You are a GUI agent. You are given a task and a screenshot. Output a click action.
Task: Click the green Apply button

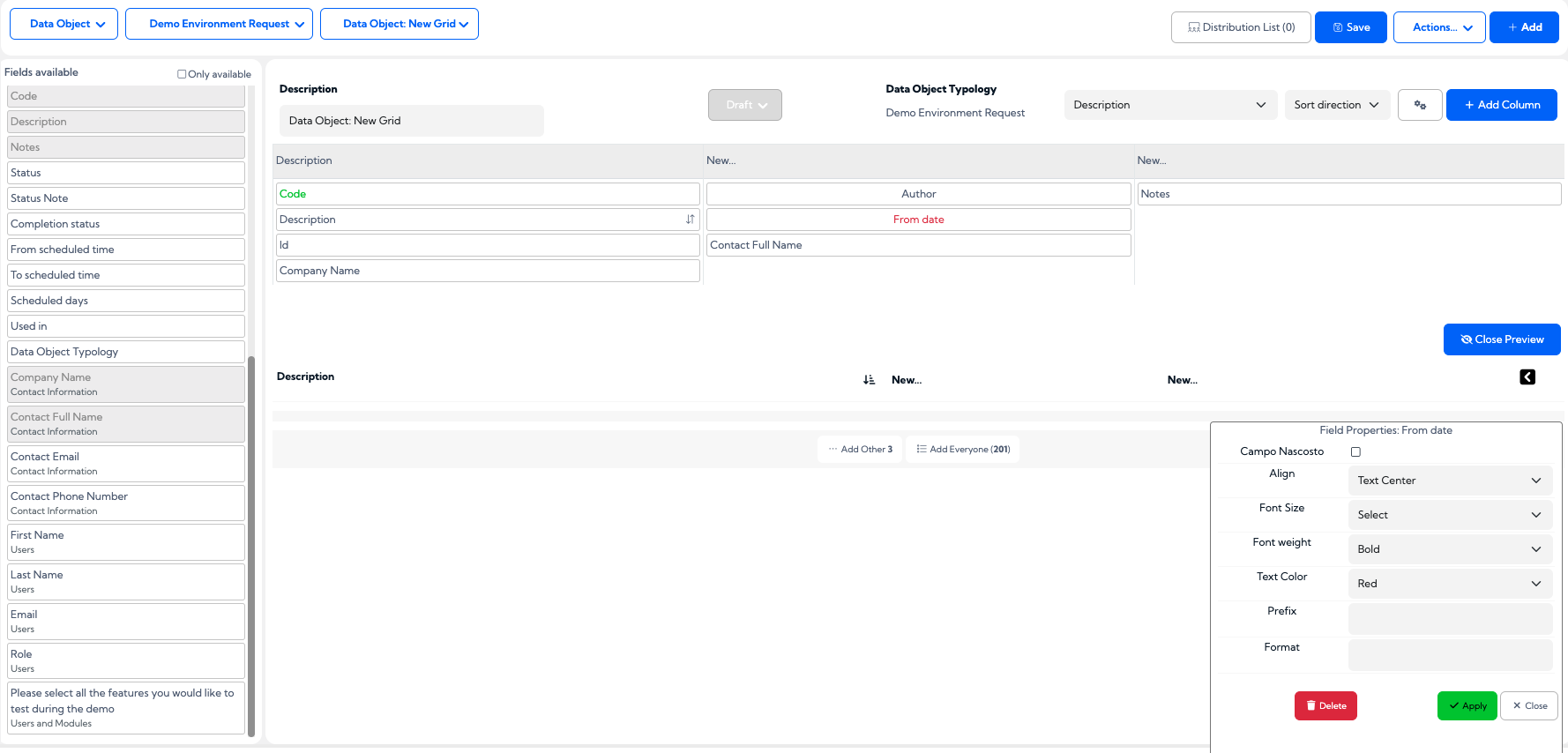click(x=1467, y=705)
